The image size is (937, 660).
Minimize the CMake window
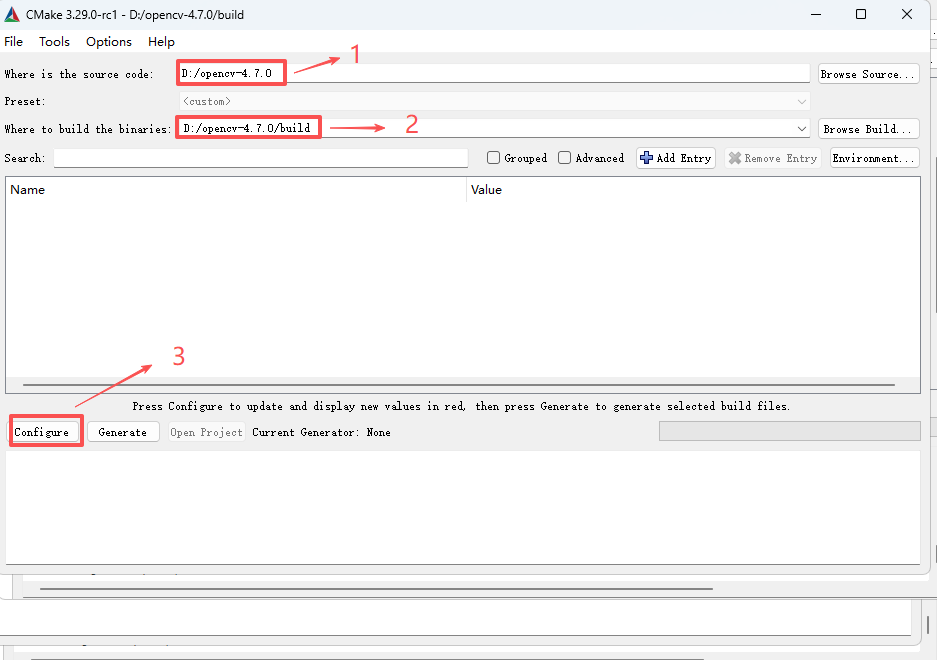click(816, 14)
